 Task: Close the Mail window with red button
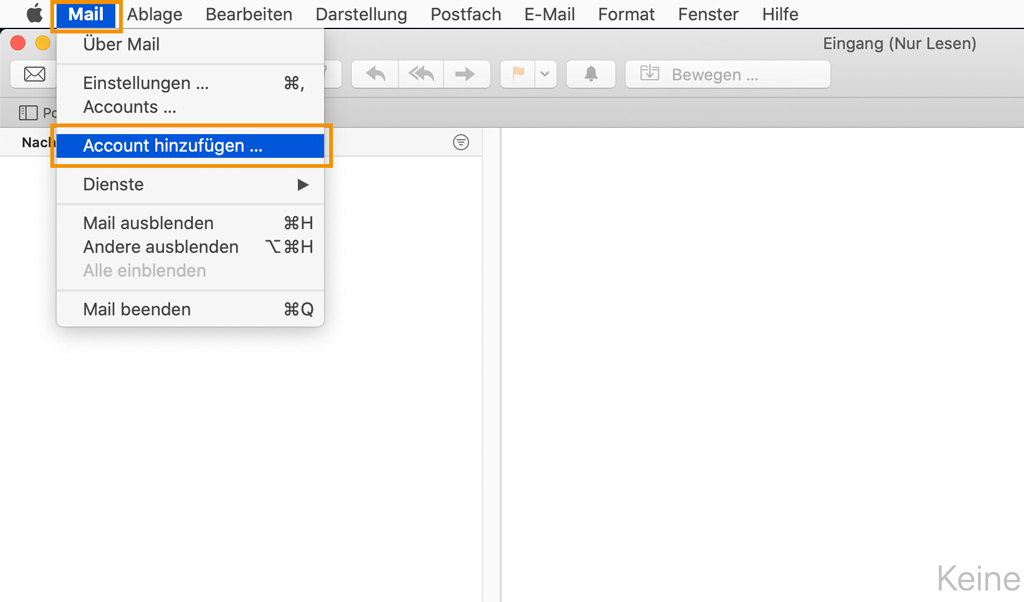(x=18, y=43)
